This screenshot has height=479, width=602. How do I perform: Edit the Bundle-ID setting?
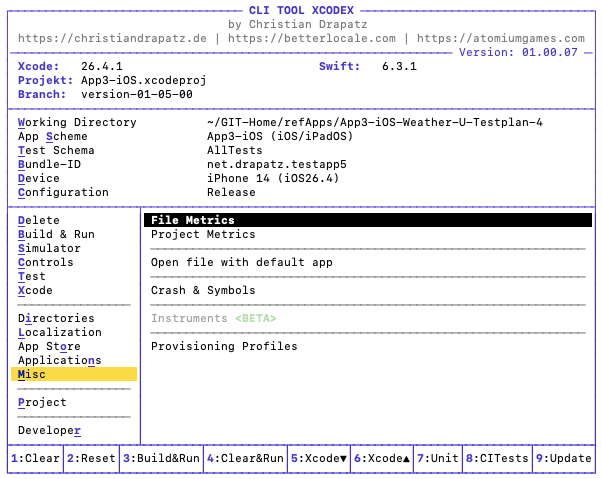49,164
